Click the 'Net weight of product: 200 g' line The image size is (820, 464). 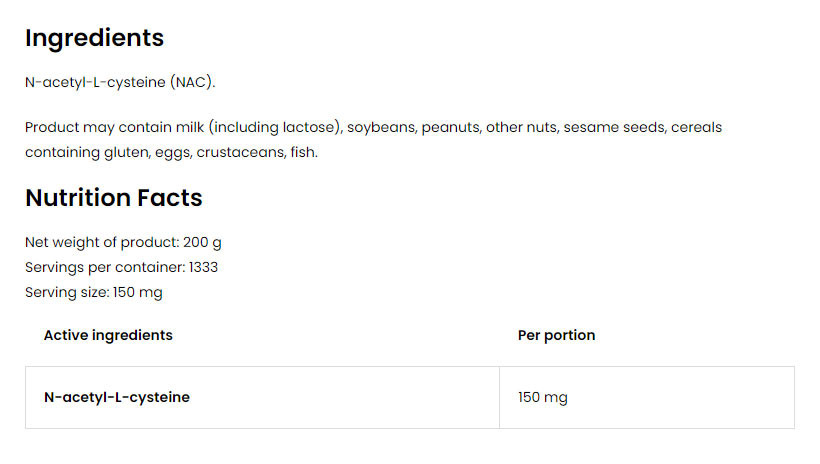(x=123, y=243)
